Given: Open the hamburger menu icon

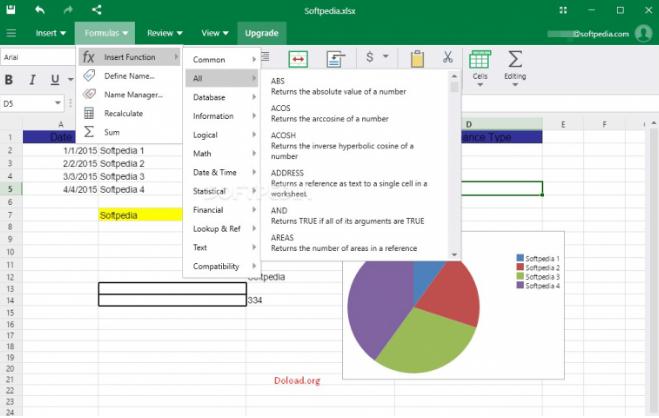Looking at the screenshot, I should (x=11, y=33).
